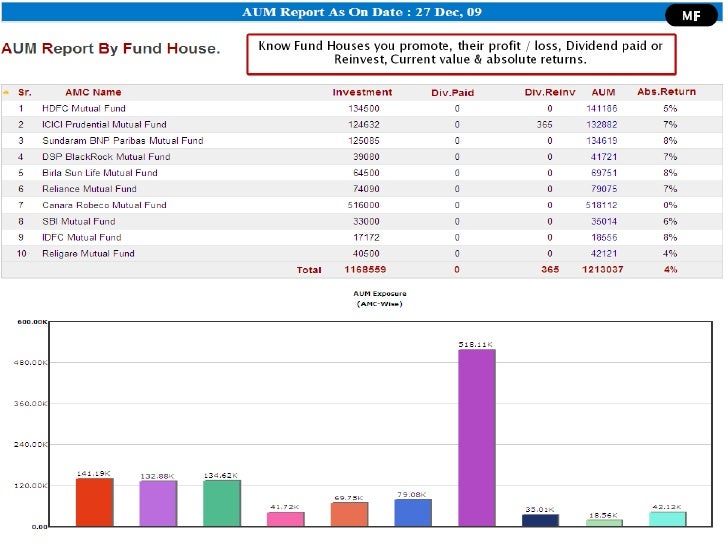
Task: Click Abs.Return 0% for Canara Robeco
Action: coord(670,205)
